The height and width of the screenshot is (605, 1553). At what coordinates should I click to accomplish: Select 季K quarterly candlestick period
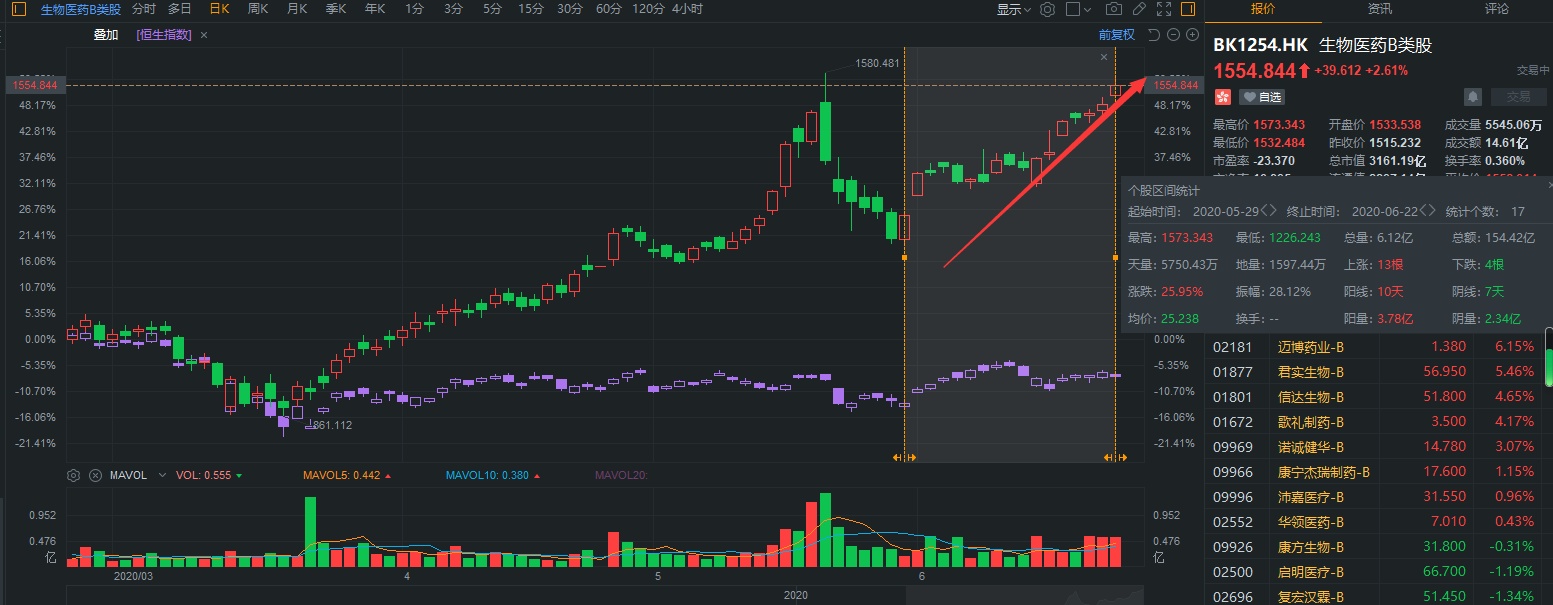coord(336,9)
